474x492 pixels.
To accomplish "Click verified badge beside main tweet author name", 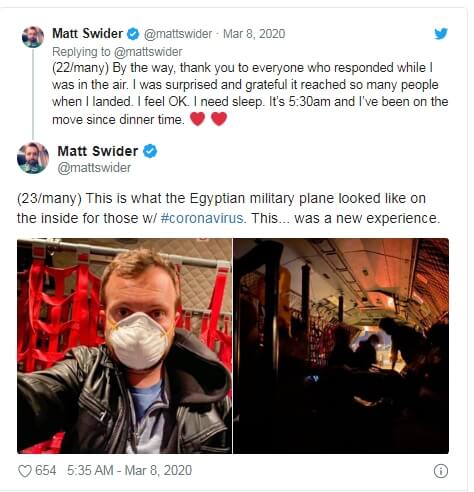I will [150, 151].
